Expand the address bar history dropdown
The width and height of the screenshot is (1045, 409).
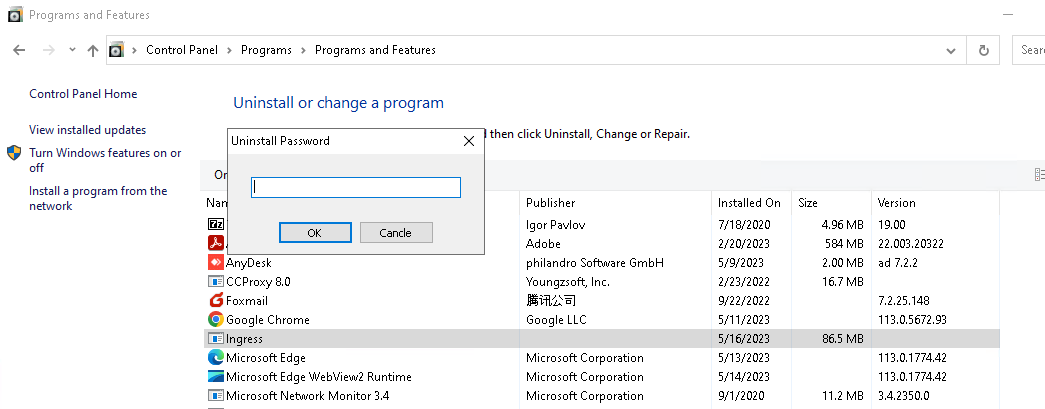pyautogui.click(x=950, y=50)
